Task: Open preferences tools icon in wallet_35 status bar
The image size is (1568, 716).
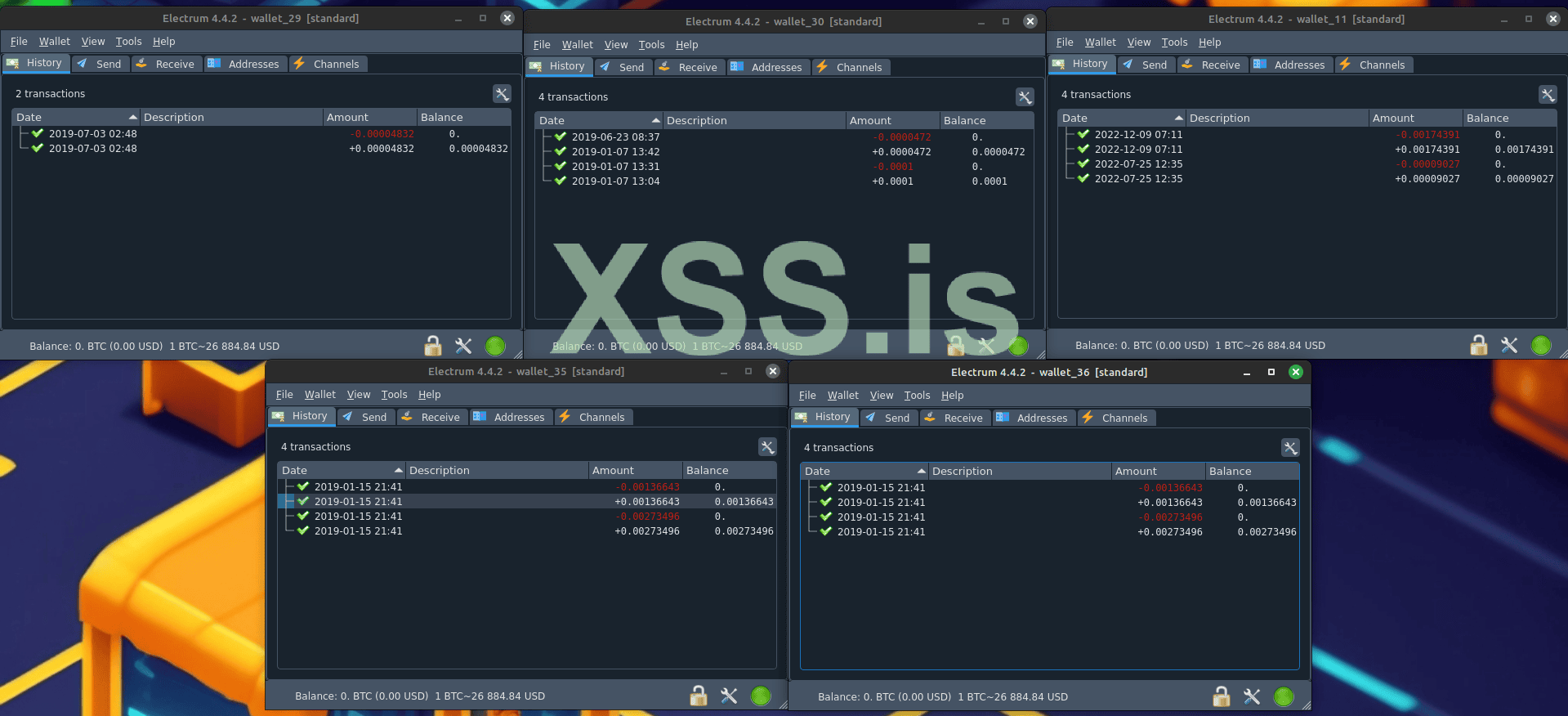Action: [729, 696]
